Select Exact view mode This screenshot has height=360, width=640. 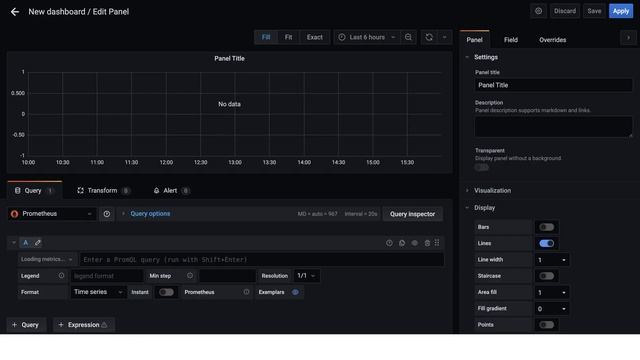[x=314, y=37]
